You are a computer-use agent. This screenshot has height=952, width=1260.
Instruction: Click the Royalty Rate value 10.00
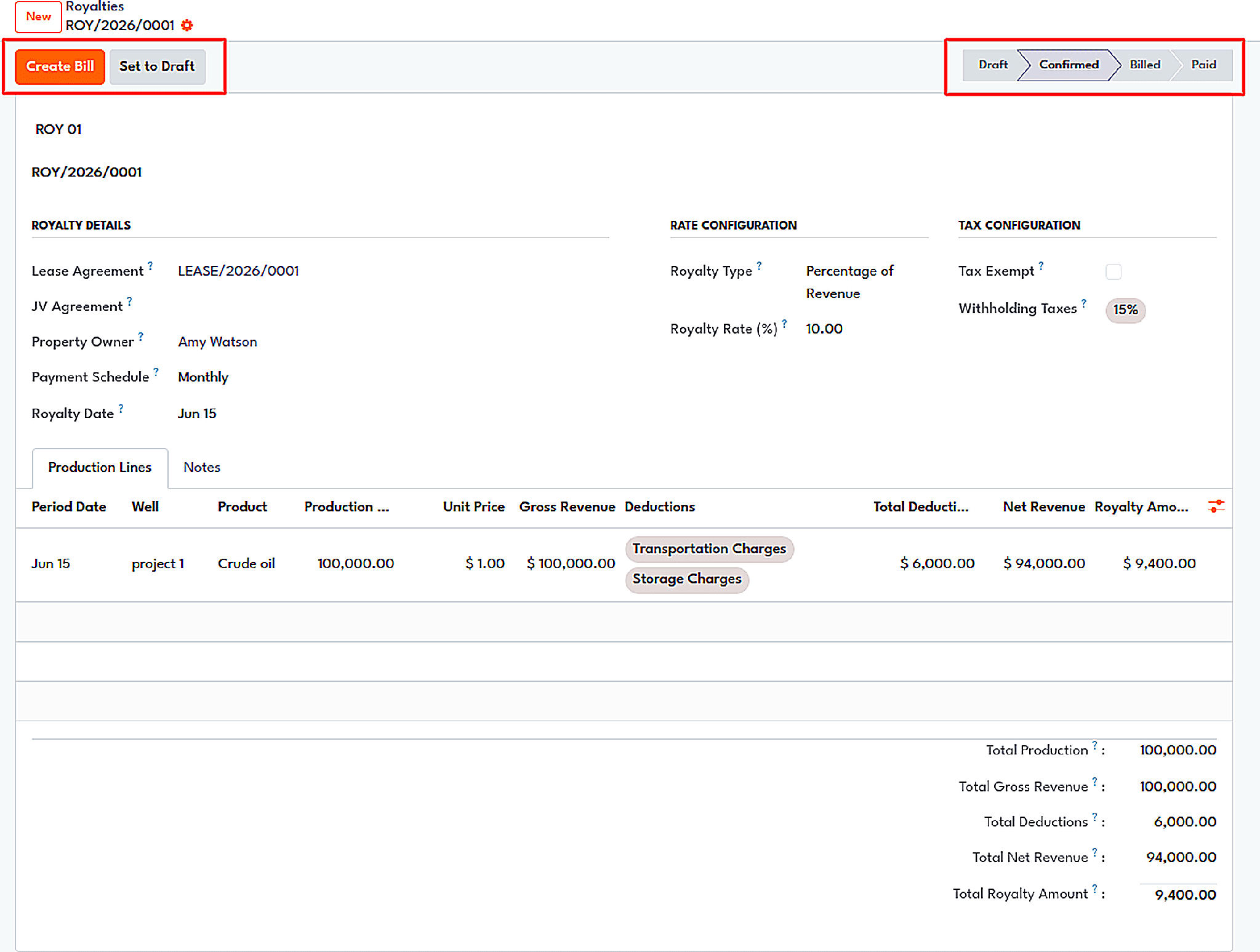[824, 329]
